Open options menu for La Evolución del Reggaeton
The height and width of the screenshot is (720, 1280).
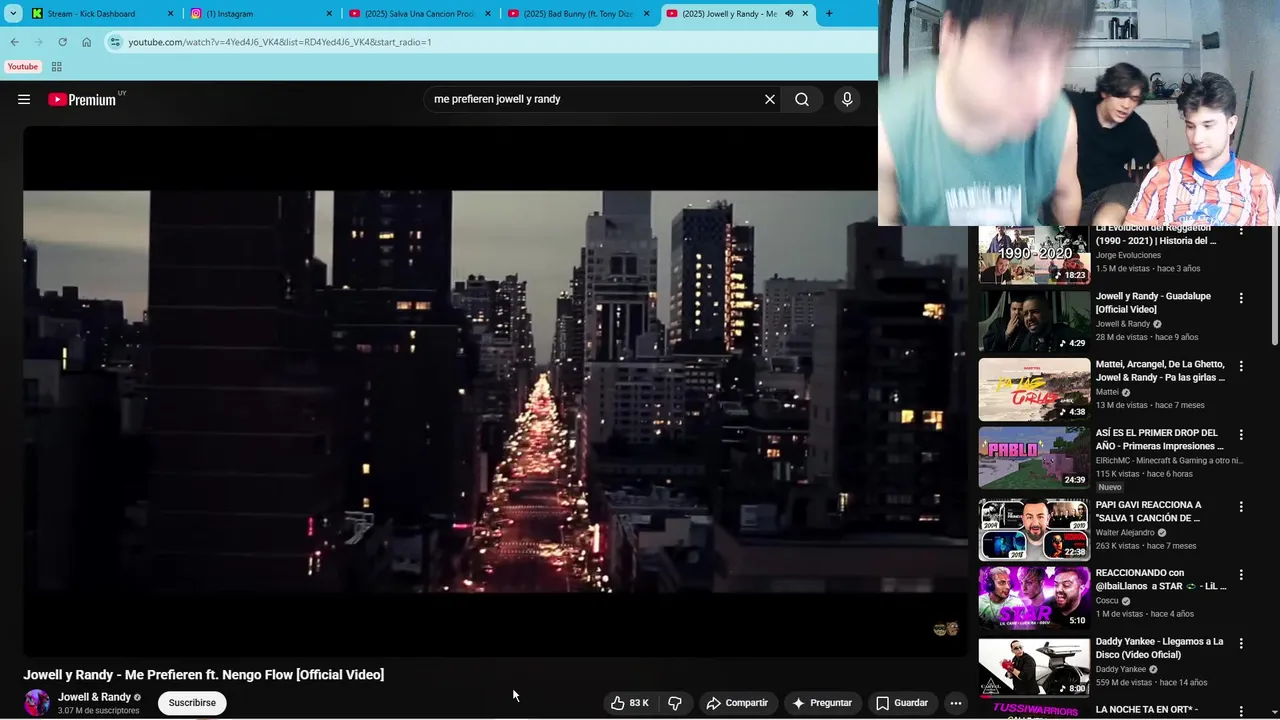point(1241,230)
